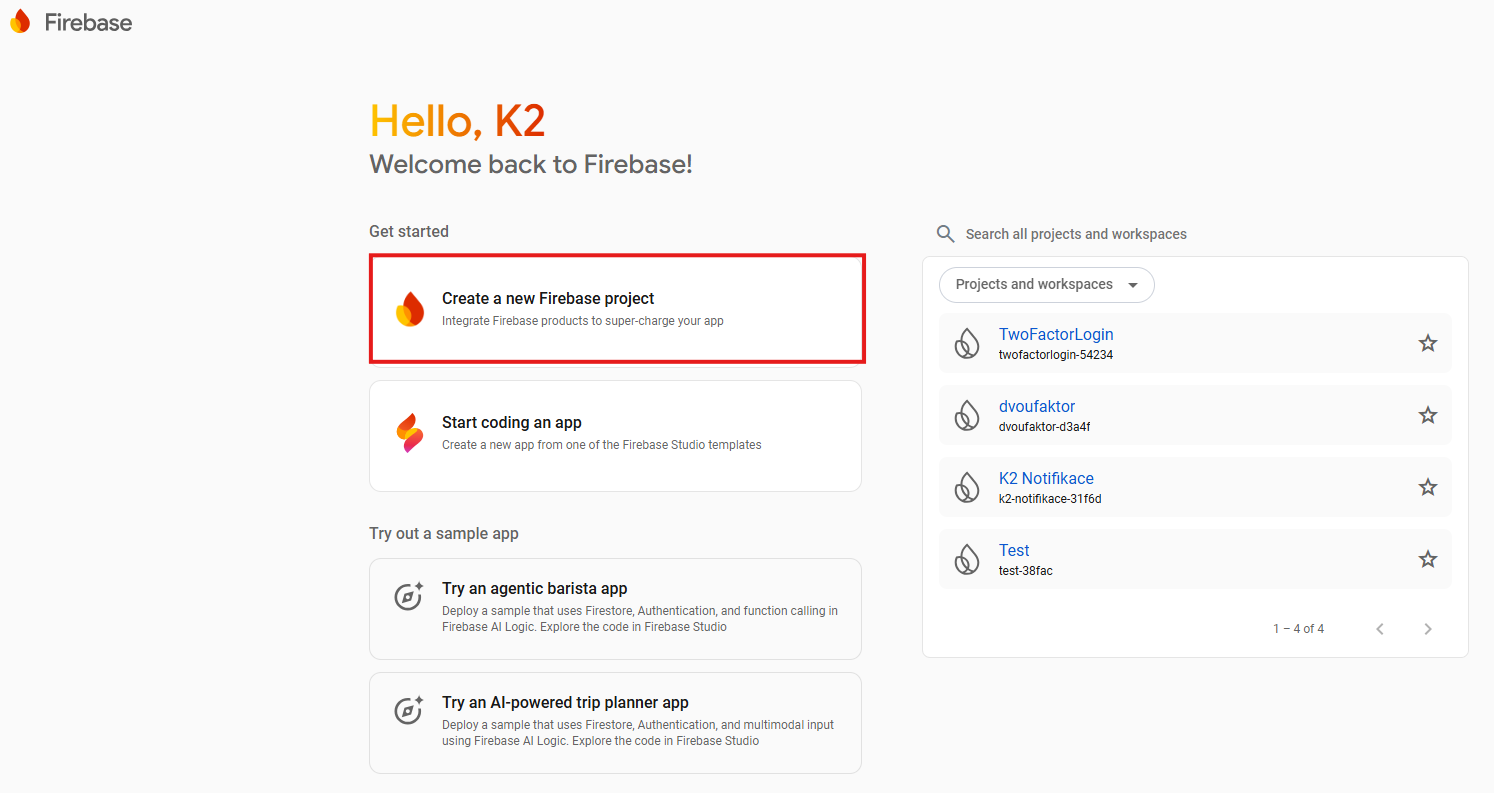Toggle favorite star for Test project
Viewport: 1494px width, 793px height.
tap(1428, 559)
